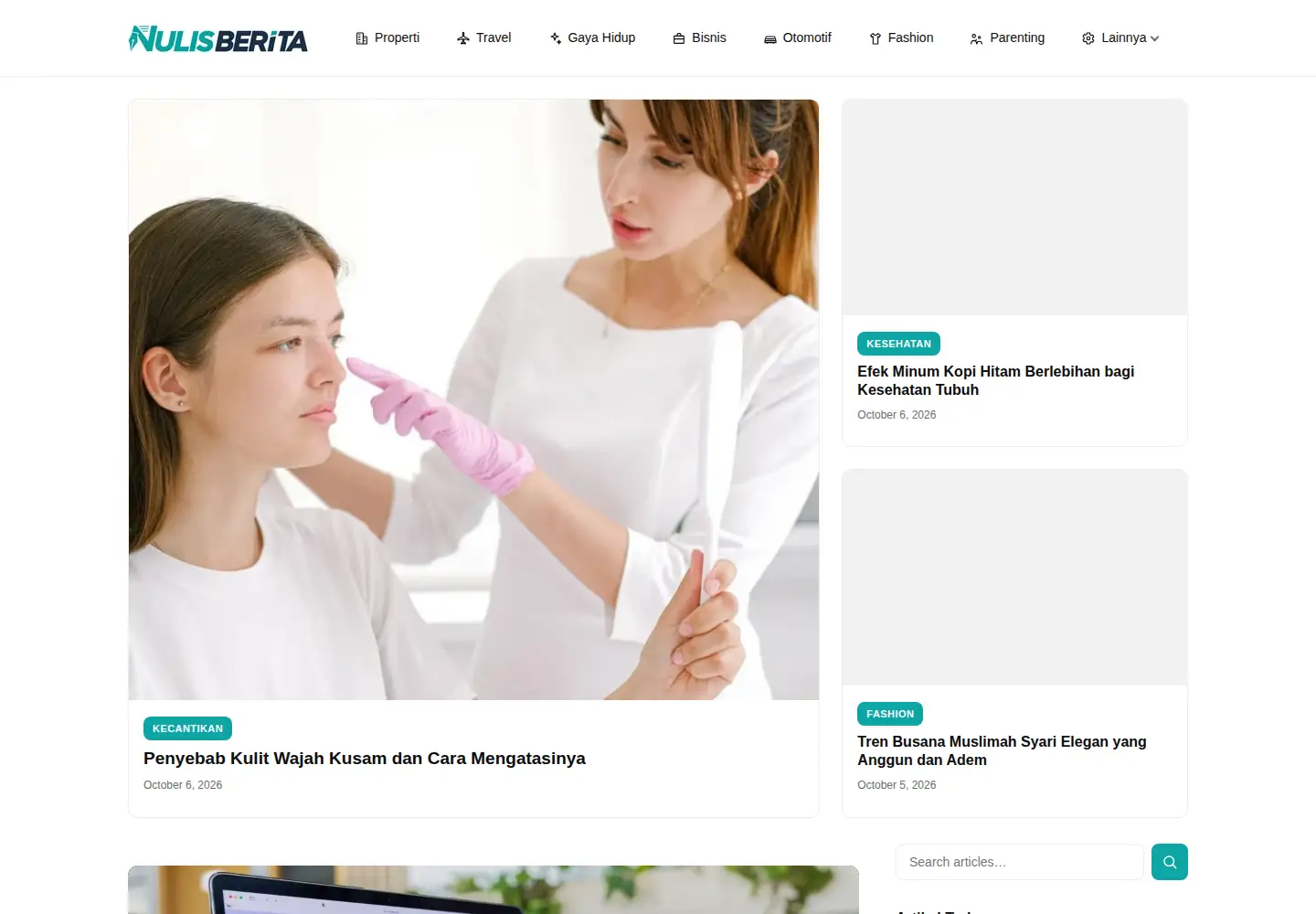Click the Fashion shirt icon
The width and height of the screenshot is (1316, 914).
point(876,38)
